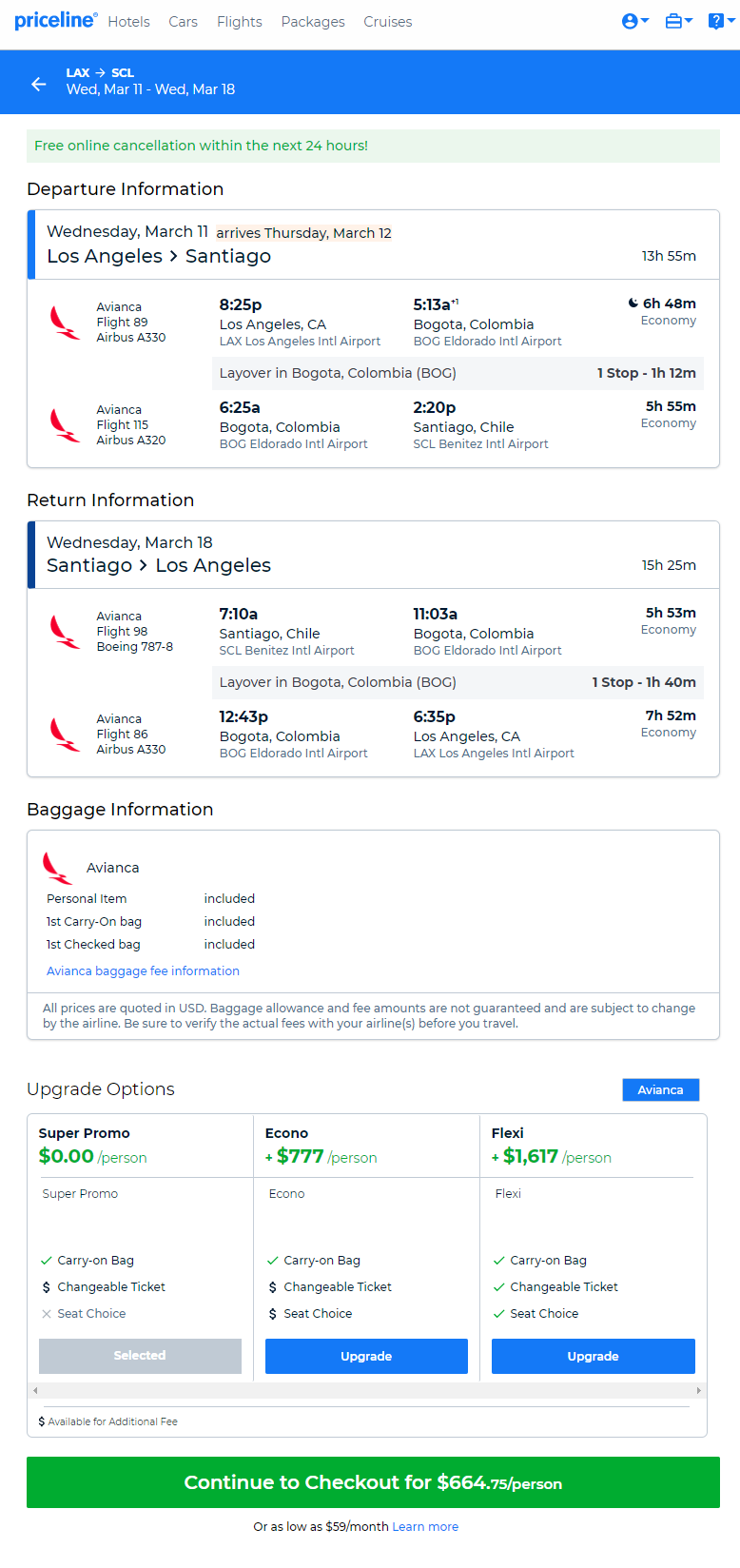Select the Avianca upgrade options tab
The image size is (740, 1568).
[660, 1089]
